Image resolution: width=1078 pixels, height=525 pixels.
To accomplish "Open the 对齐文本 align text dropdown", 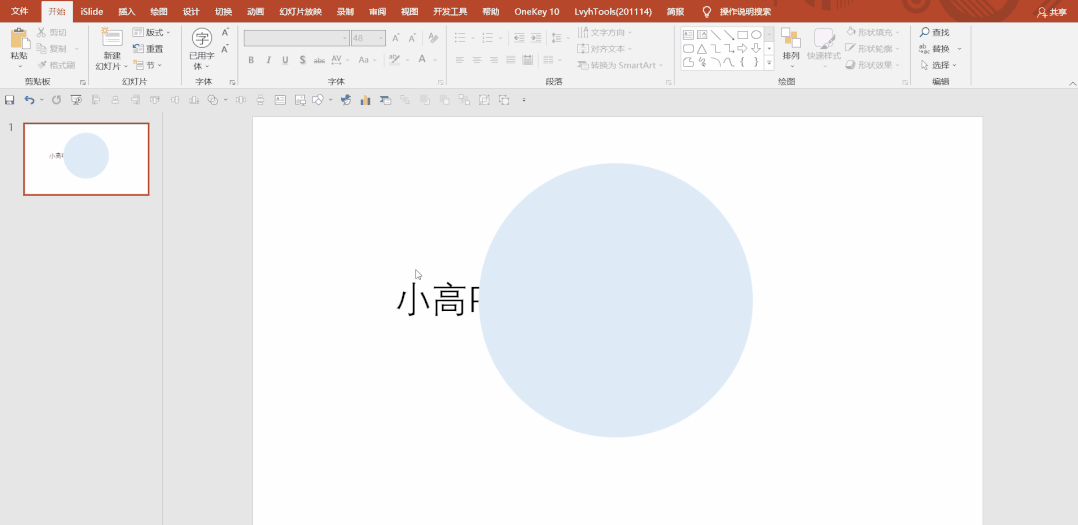I will 605,49.
